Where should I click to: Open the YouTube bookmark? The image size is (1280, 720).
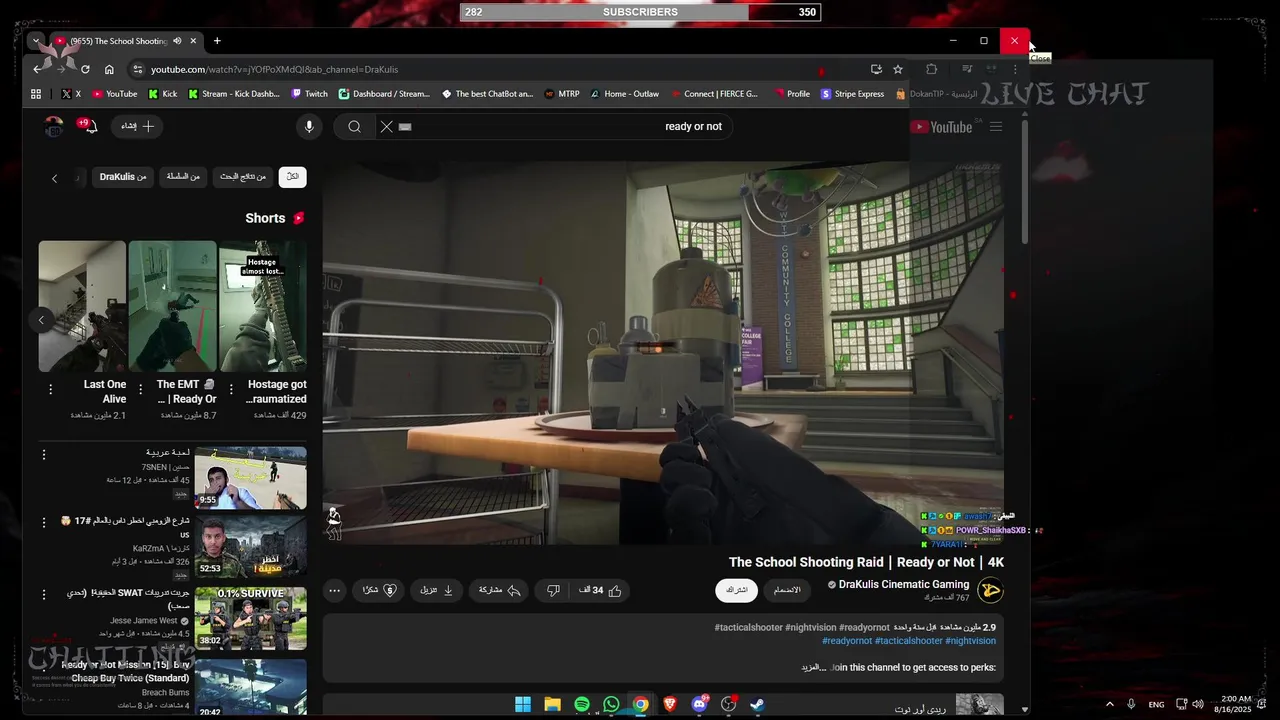[x=115, y=94]
